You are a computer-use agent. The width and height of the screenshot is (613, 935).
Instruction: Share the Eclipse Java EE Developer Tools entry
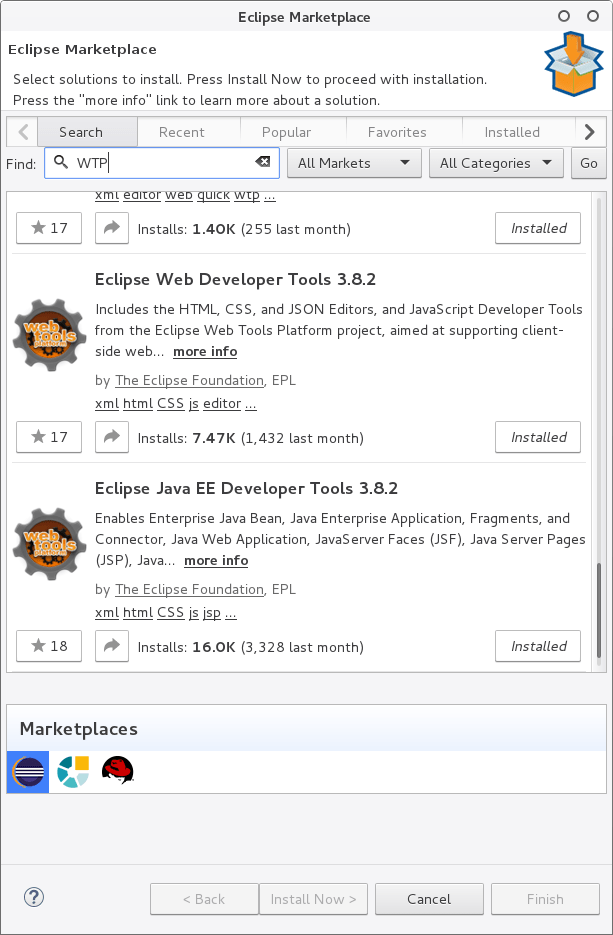tap(112, 646)
